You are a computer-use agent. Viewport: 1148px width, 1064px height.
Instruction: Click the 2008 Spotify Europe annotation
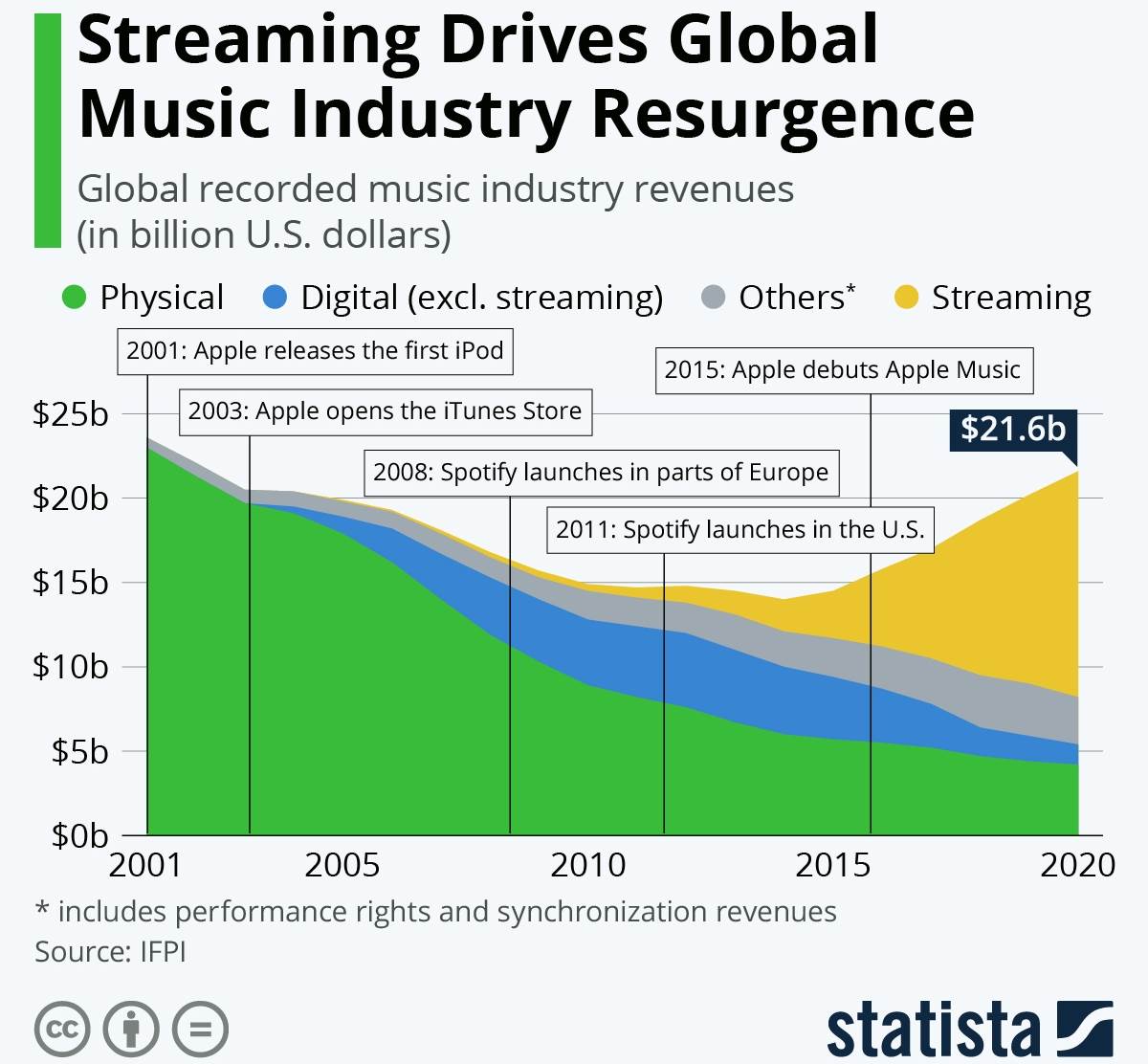point(601,473)
